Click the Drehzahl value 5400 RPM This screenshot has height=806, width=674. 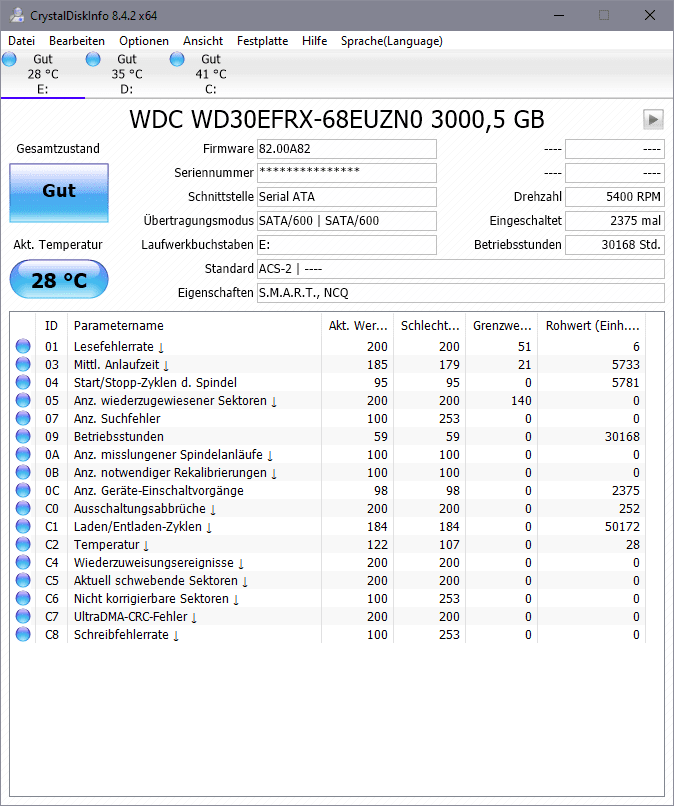615,197
